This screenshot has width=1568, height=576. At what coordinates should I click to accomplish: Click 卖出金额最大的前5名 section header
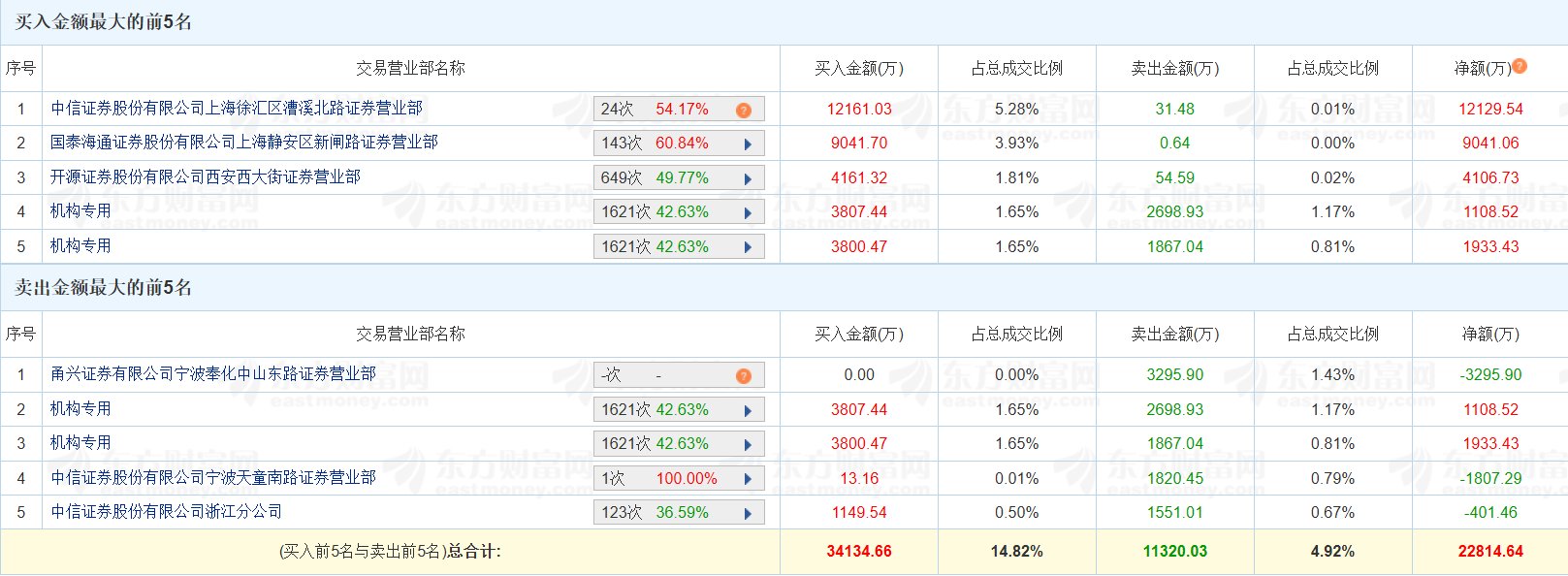pyautogui.click(x=103, y=288)
